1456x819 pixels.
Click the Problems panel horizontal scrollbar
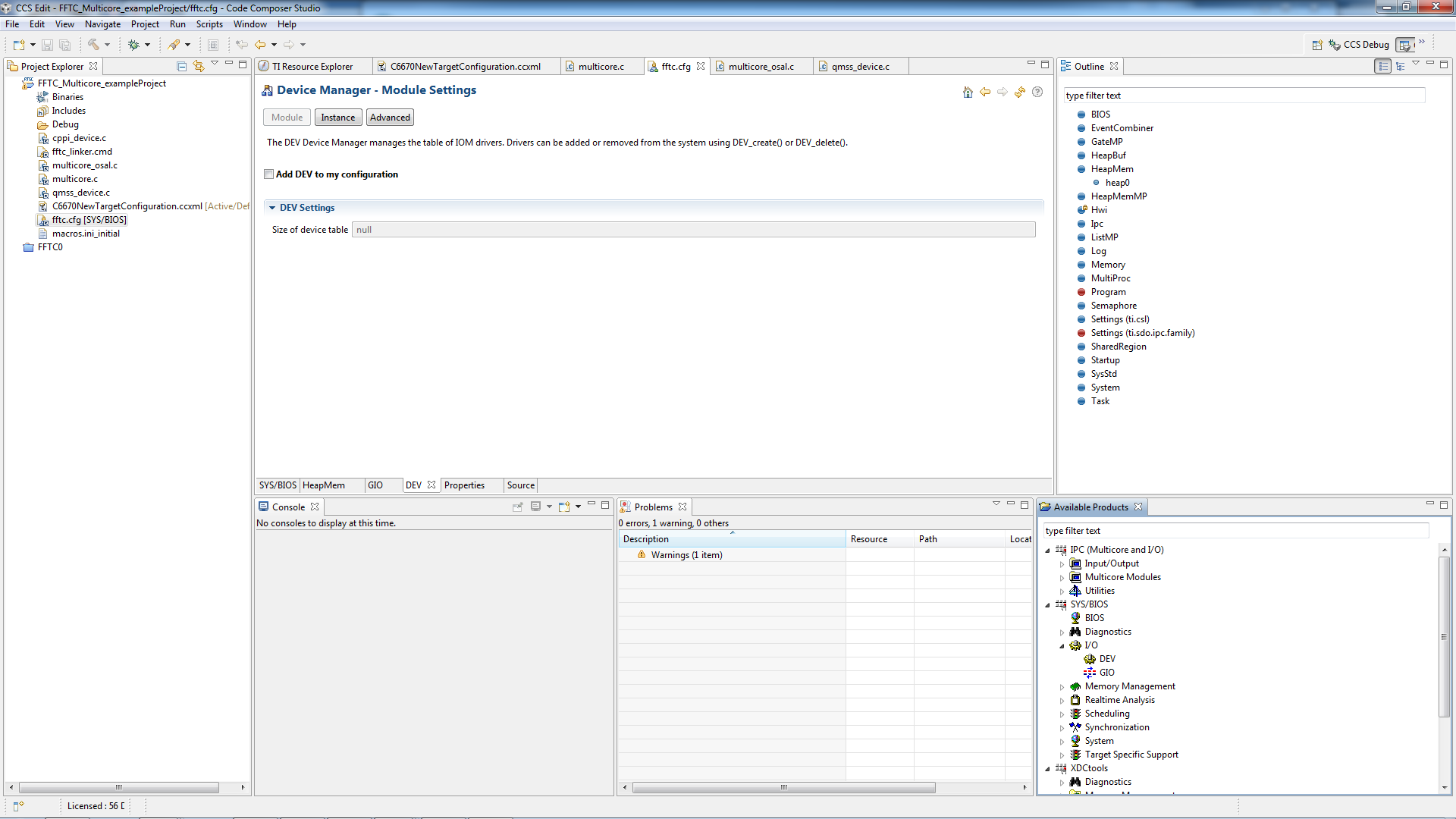click(783, 787)
